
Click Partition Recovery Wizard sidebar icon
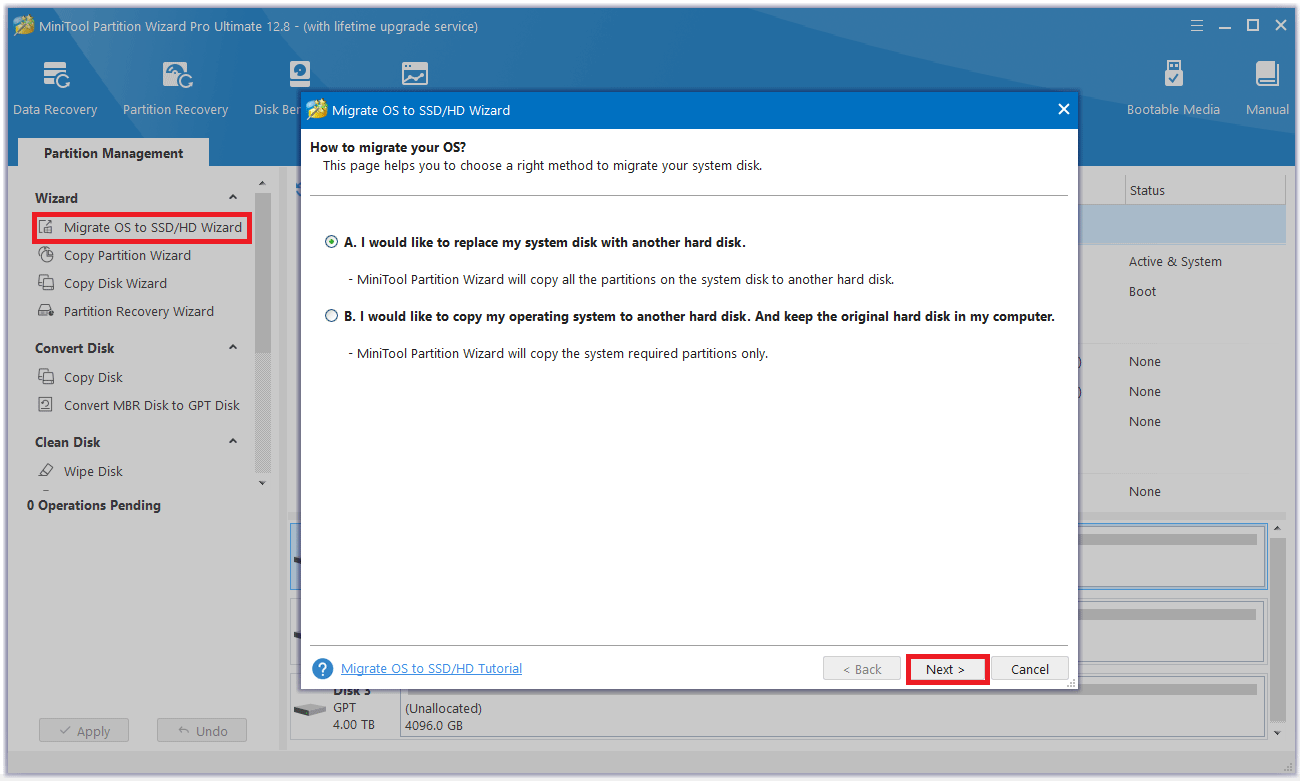coord(46,311)
